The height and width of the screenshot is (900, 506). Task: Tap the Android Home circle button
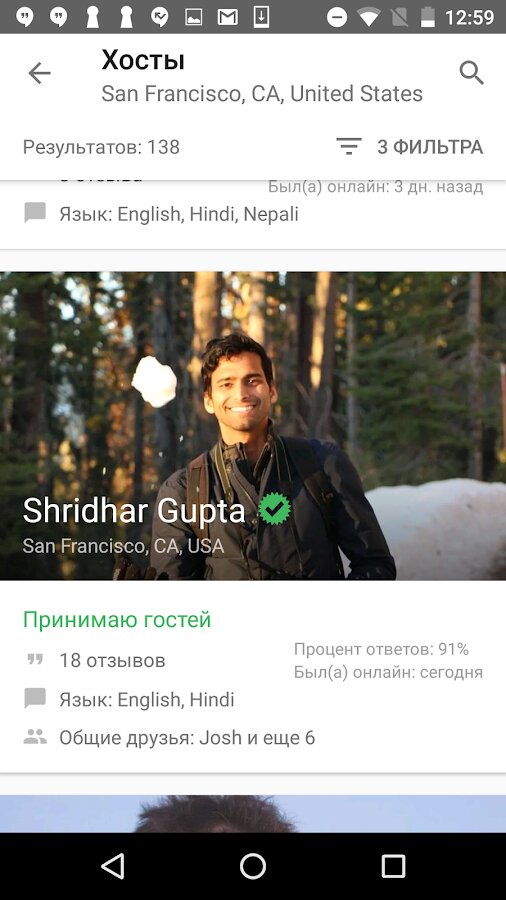click(252, 866)
